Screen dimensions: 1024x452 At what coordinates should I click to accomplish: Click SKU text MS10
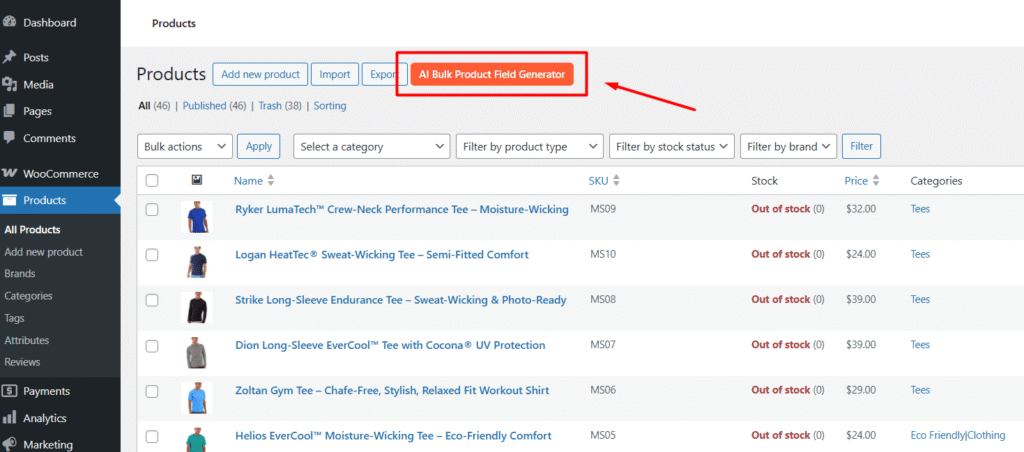tap(603, 254)
